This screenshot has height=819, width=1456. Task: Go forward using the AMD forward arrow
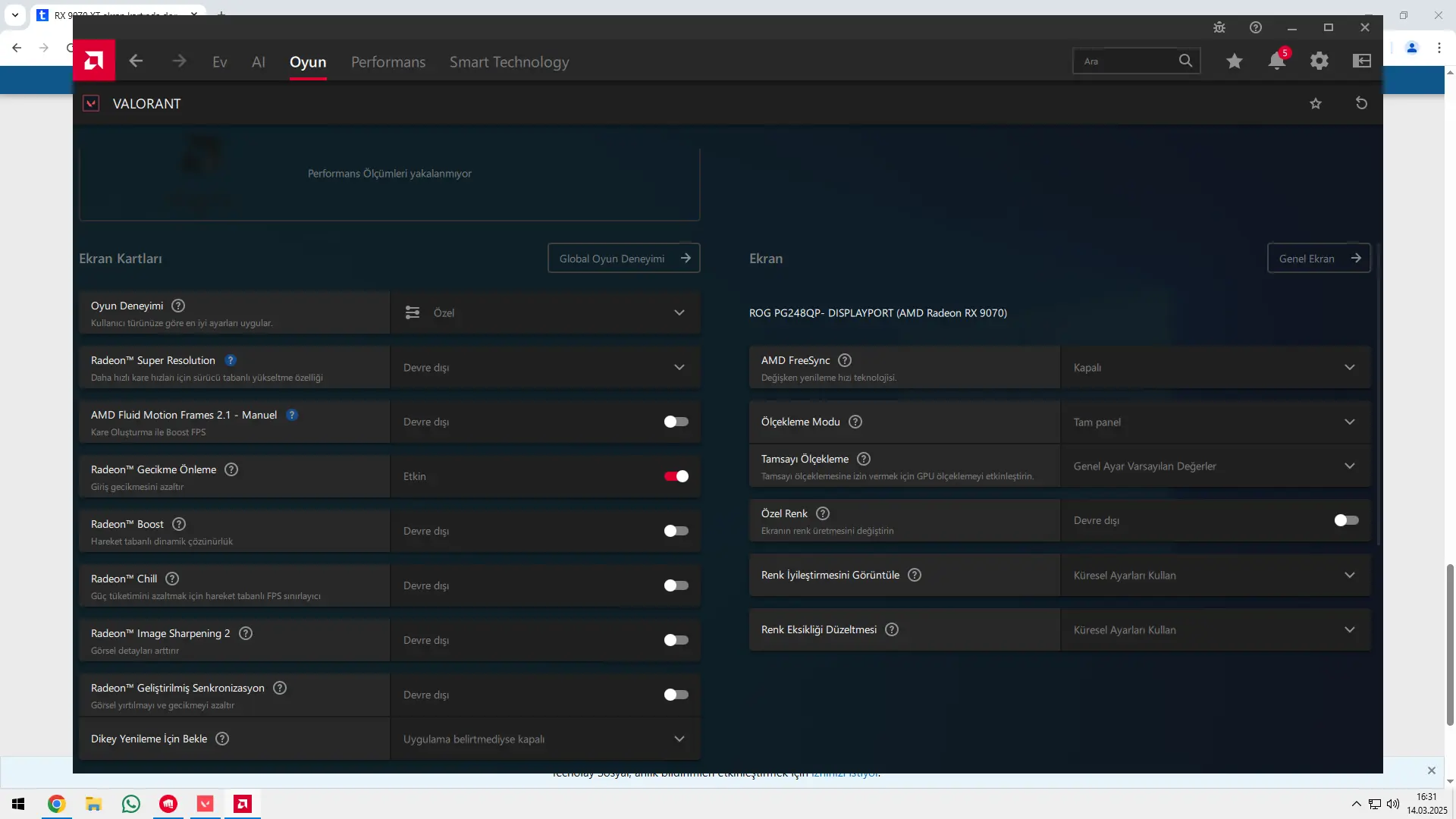[179, 61]
